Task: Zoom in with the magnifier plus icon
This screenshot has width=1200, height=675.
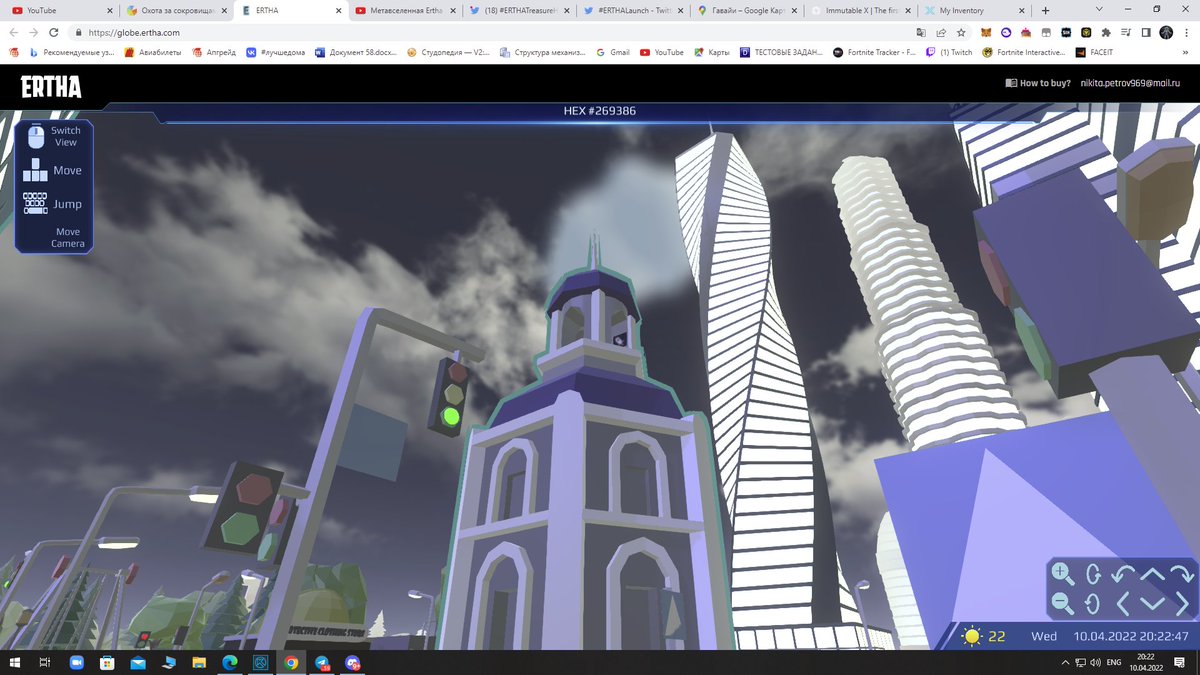Action: (1063, 574)
